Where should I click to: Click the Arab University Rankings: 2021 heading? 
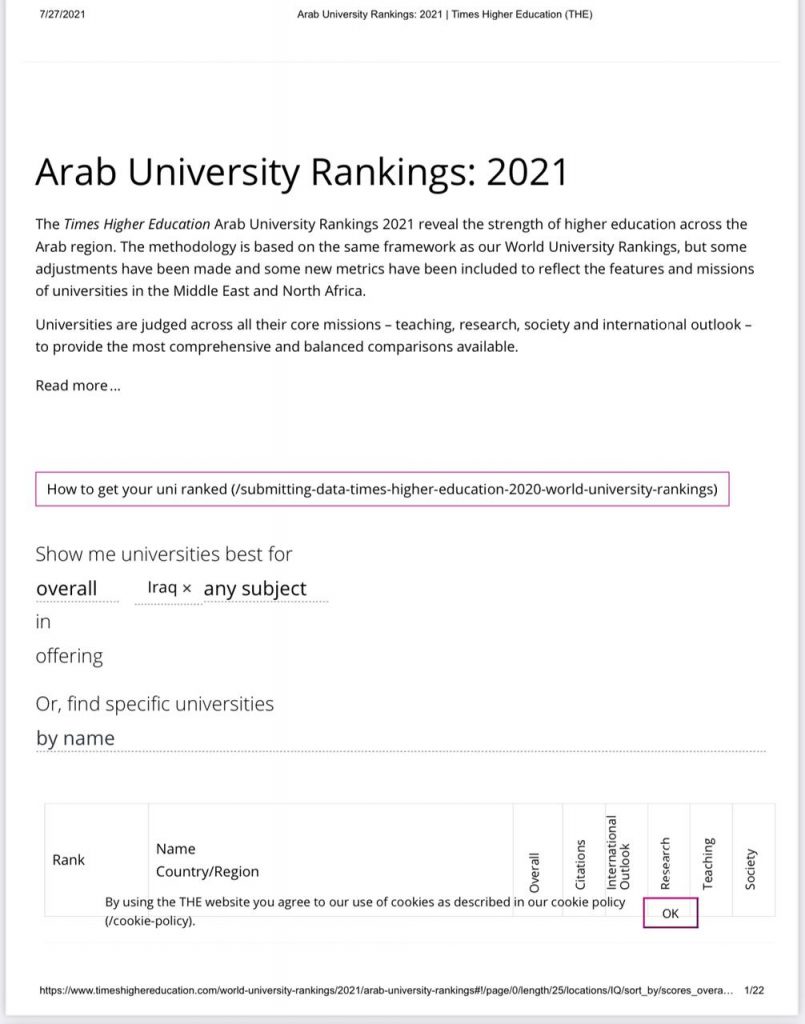click(302, 172)
